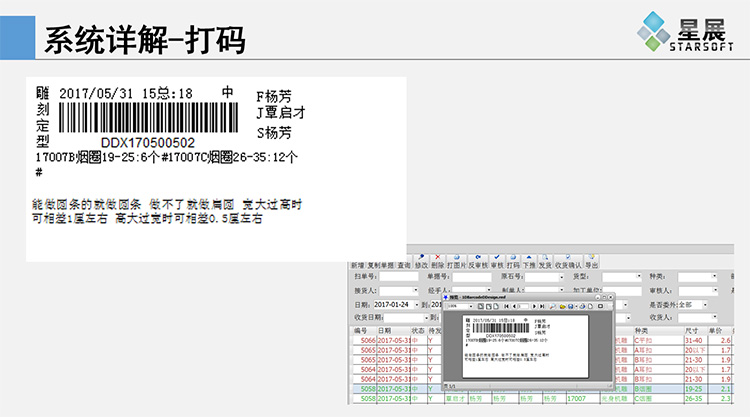Click the 打码 barcode print toolbar icon

513,263
